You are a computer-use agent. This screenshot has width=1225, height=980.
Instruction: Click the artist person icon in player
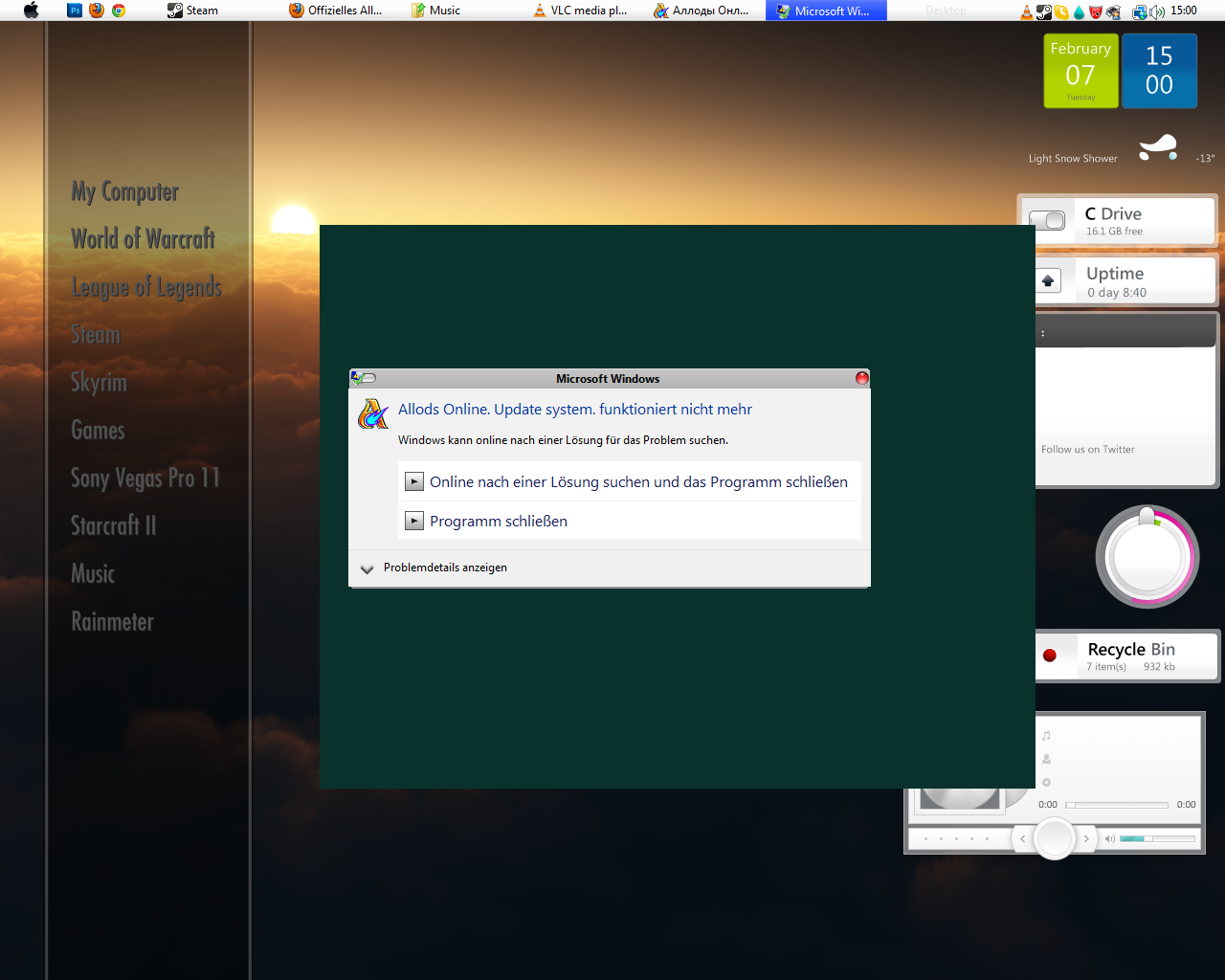click(1046, 759)
